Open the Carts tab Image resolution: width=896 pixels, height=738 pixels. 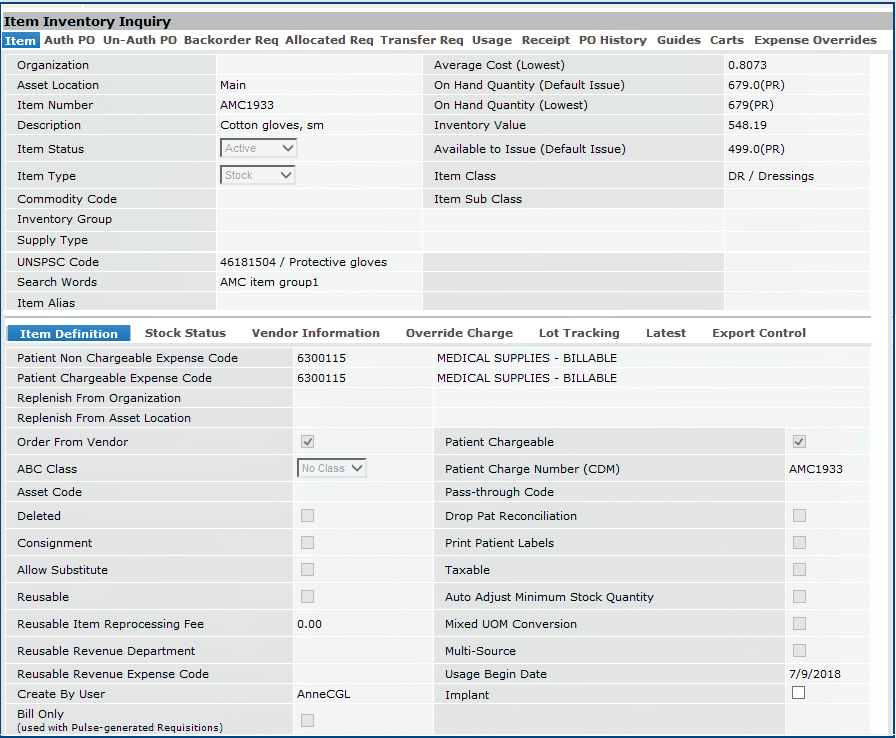[x=727, y=40]
